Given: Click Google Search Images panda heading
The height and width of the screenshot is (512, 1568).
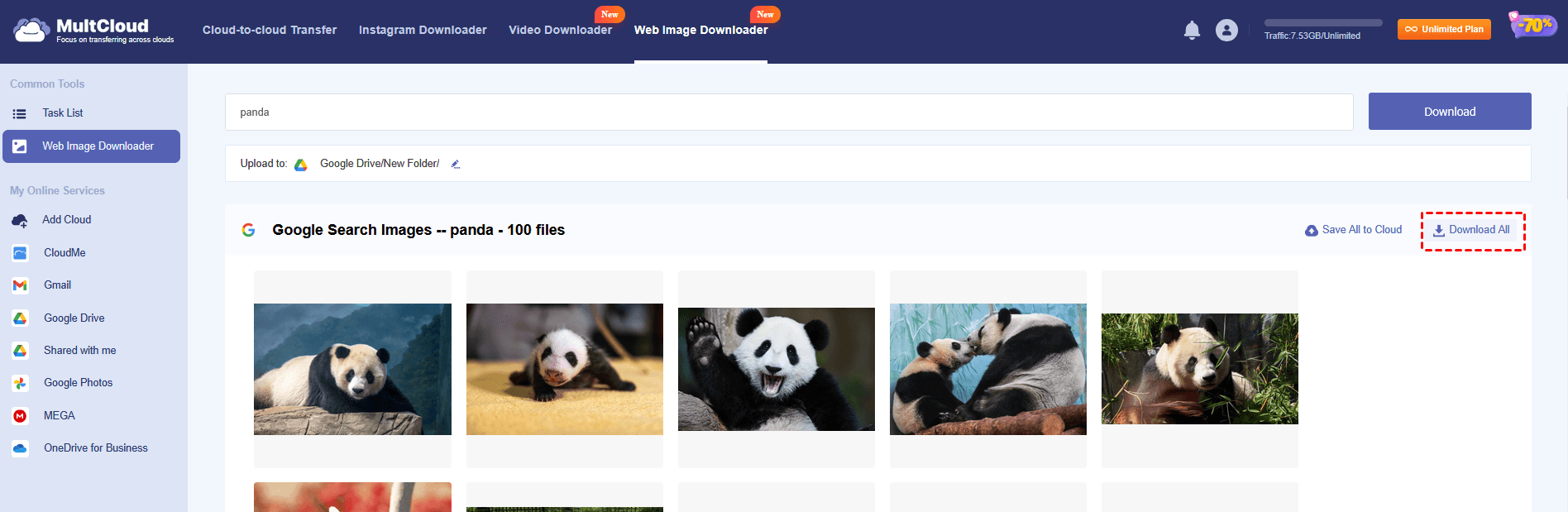Looking at the screenshot, I should click(x=418, y=230).
